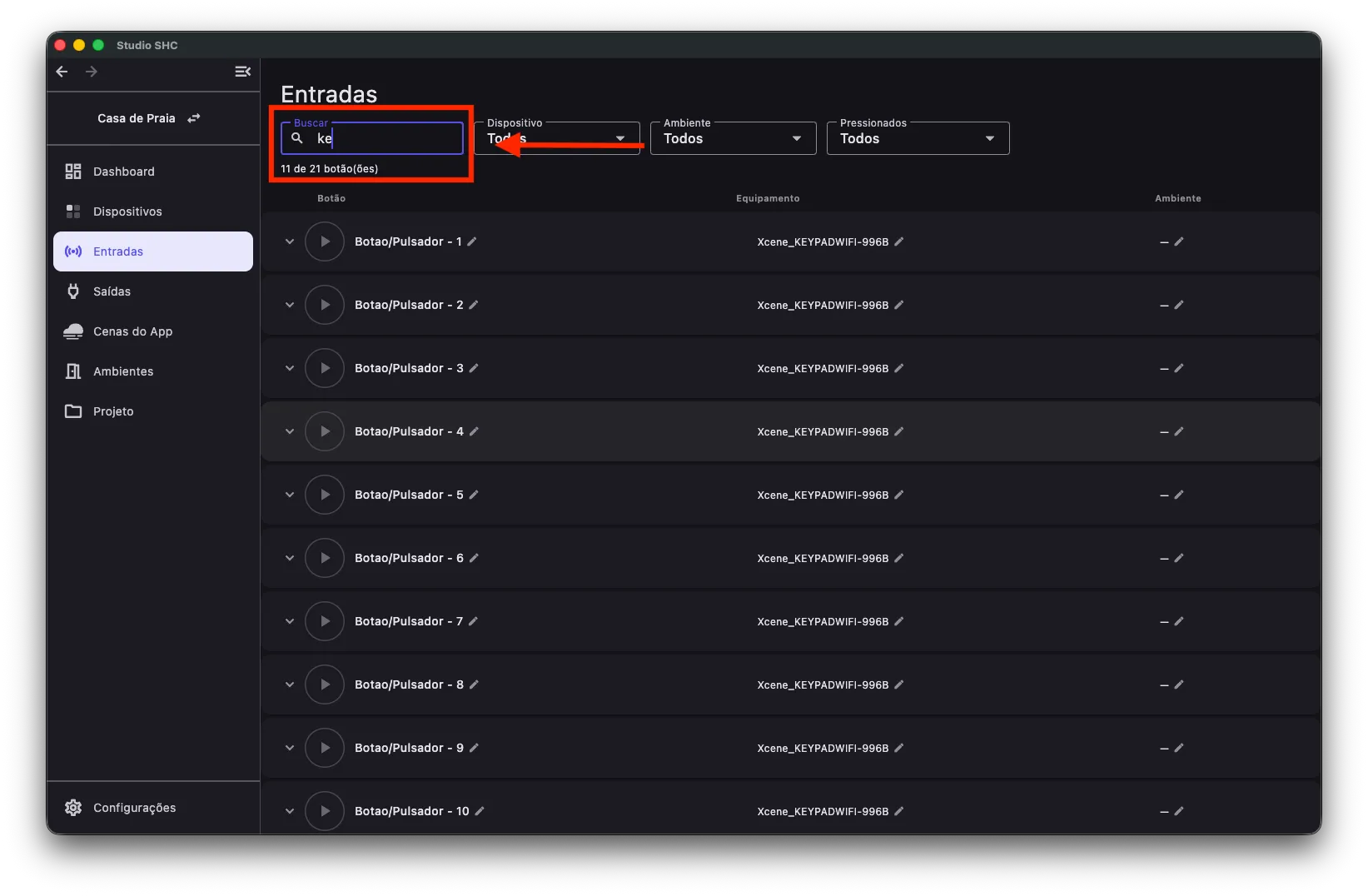Click the back navigation arrow
The height and width of the screenshot is (896, 1368).
pyautogui.click(x=62, y=72)
